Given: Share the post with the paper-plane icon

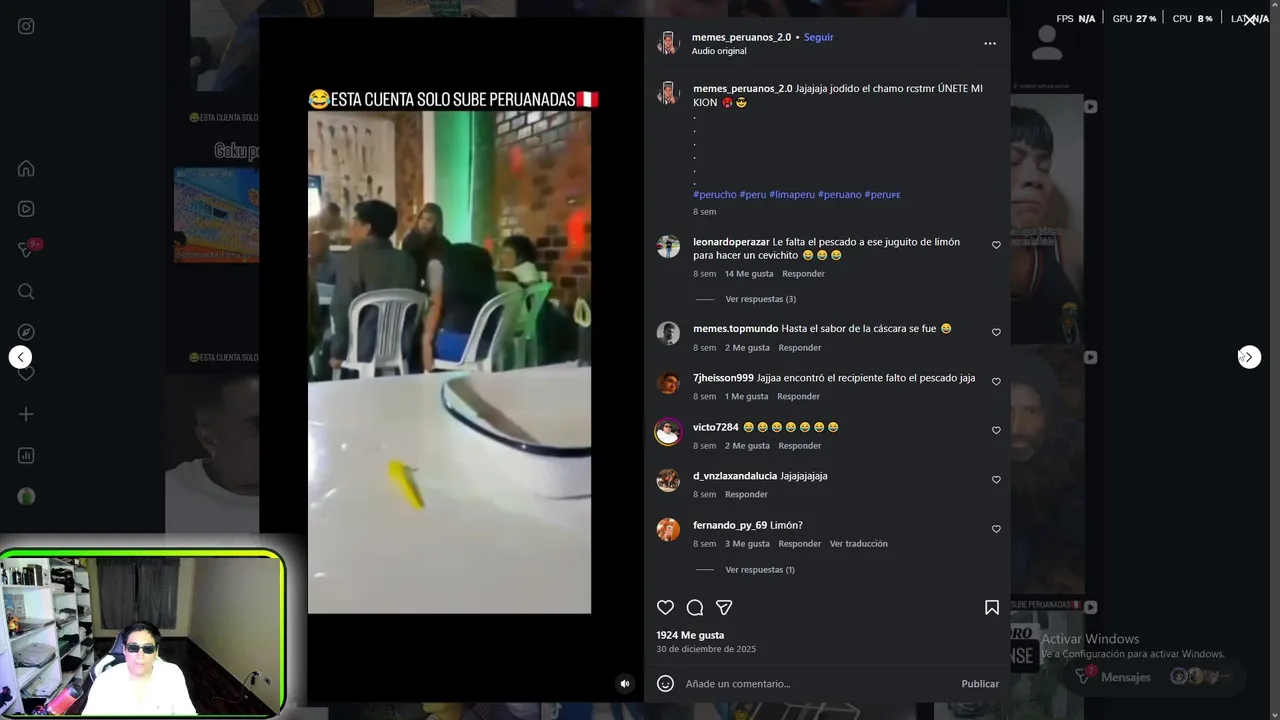Looking at the screenshot, I should click(x=724, y=607).
